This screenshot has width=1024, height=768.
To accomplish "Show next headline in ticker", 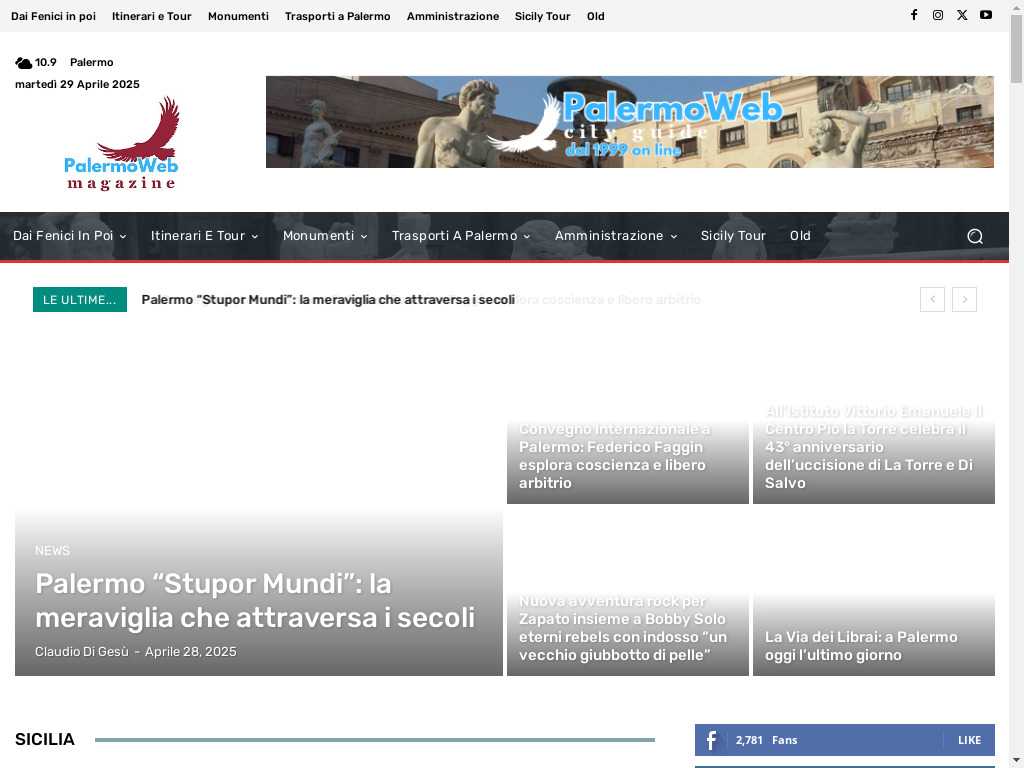I will [x=964, y=299].
